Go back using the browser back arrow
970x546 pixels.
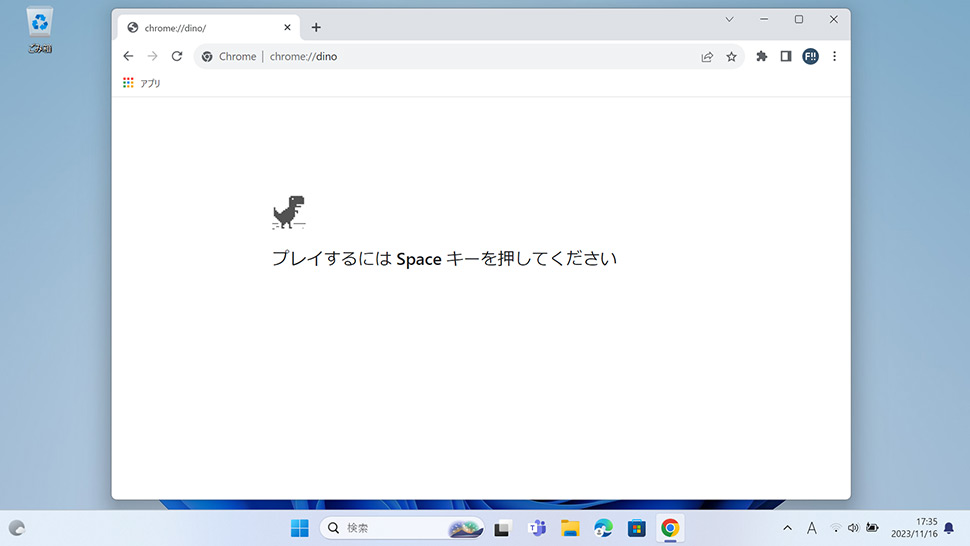point(128,56)
